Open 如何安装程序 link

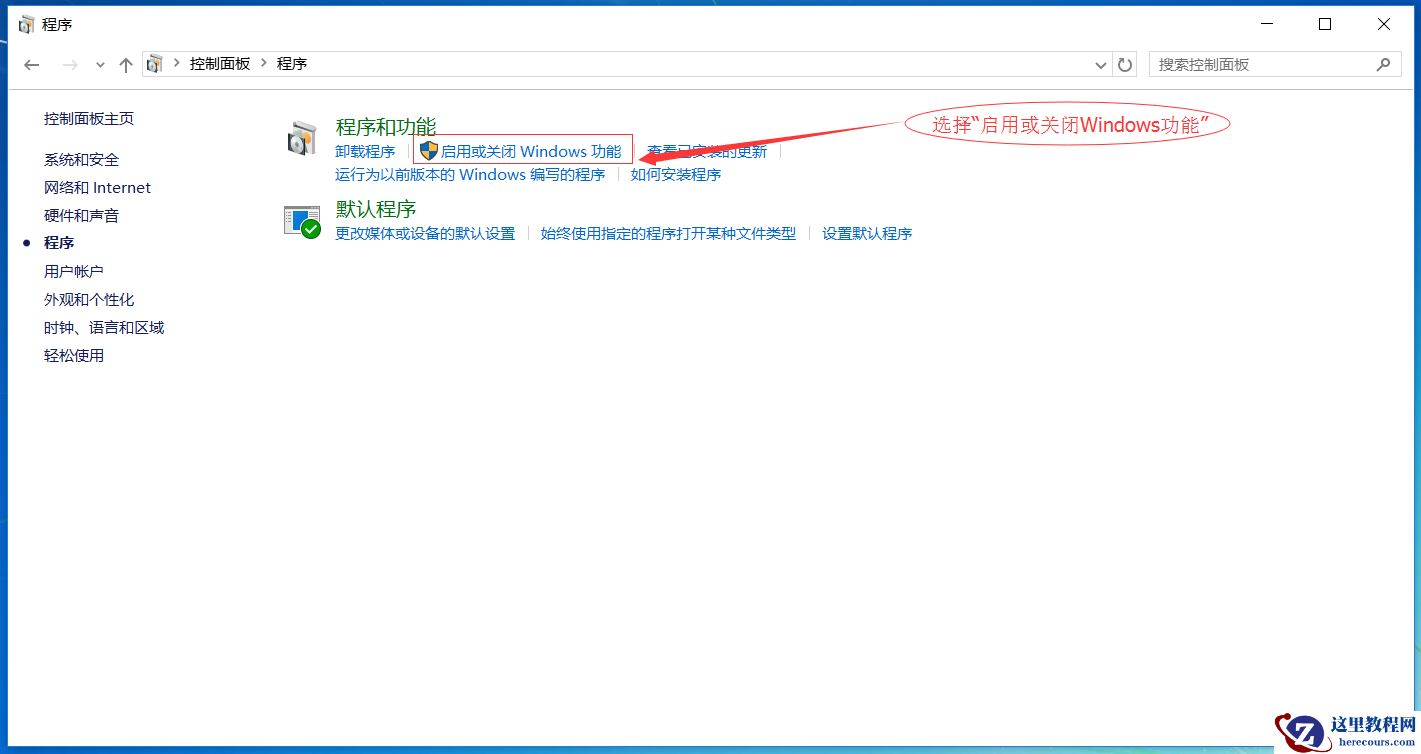point(676,175)
